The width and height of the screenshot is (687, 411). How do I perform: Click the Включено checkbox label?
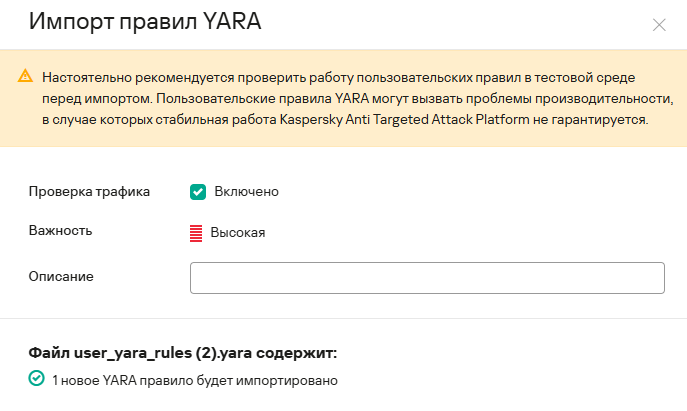[246, 191]
